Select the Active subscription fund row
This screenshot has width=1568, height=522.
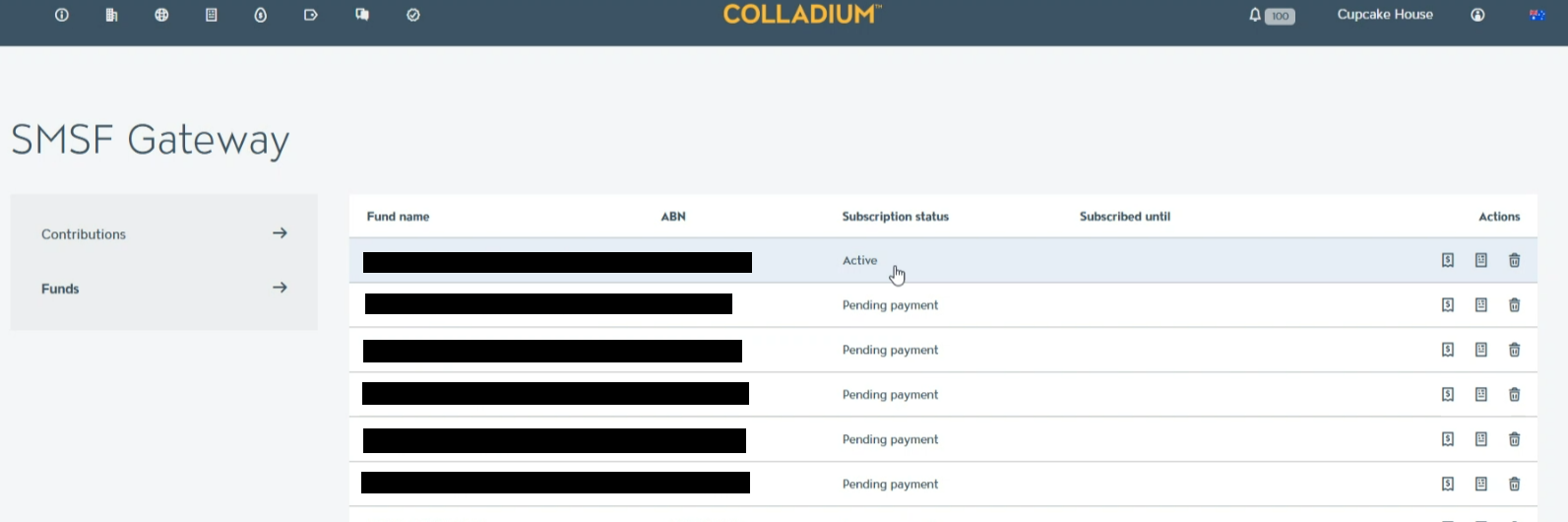pyautogui.click(x=943, y=260)
